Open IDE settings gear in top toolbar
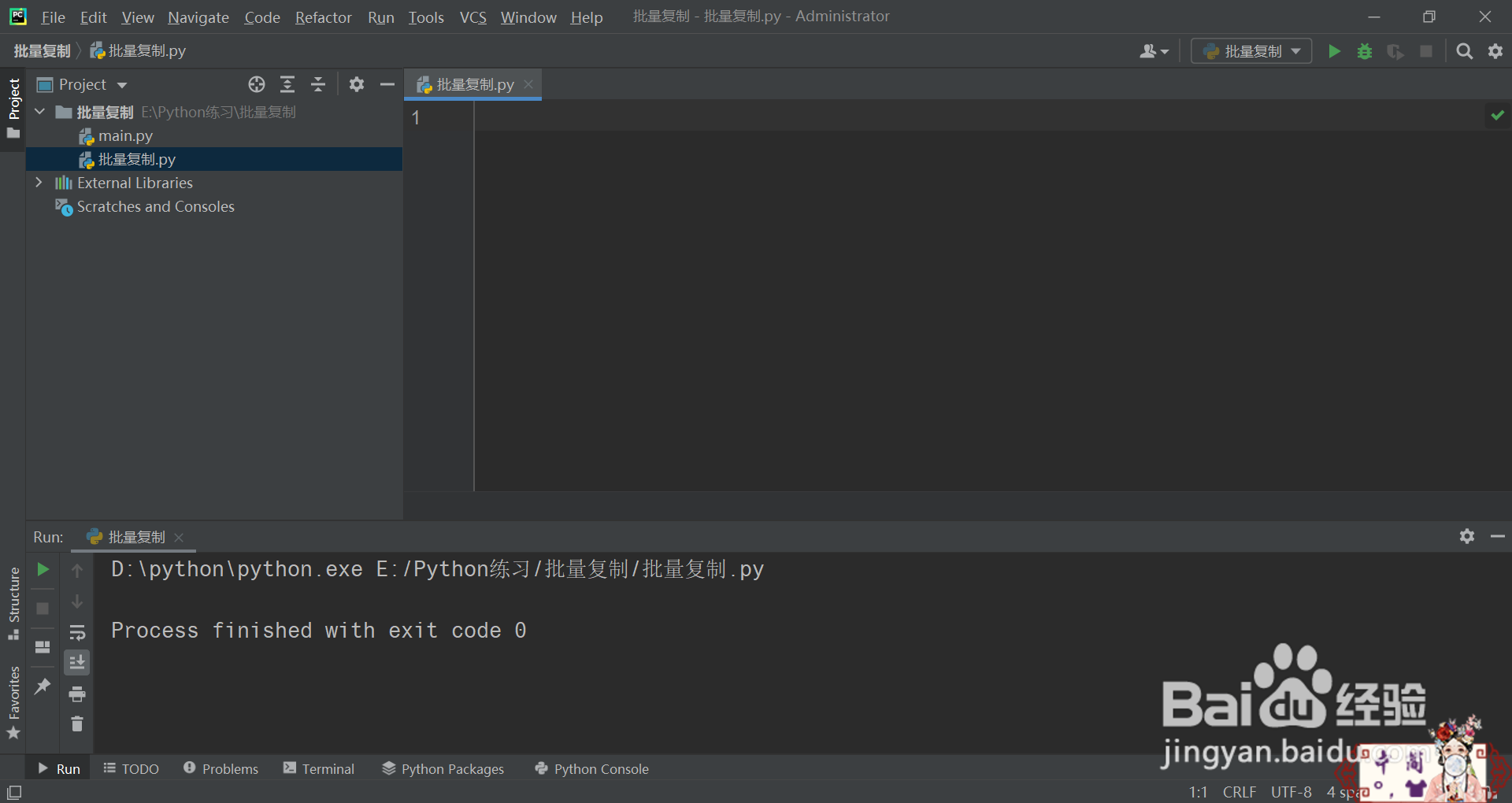The width and height of the screenshot is (1512, 803). point(1495,51)
